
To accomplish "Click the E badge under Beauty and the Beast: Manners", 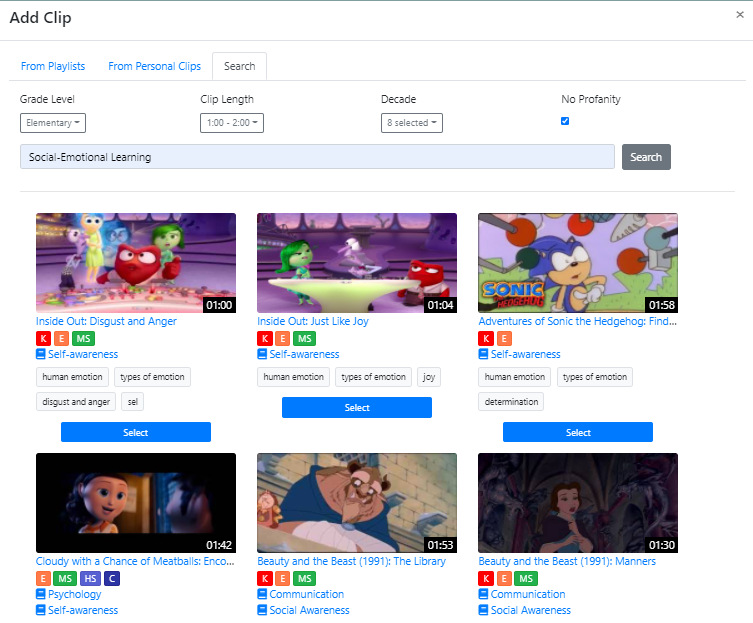I will pos(504,578).
